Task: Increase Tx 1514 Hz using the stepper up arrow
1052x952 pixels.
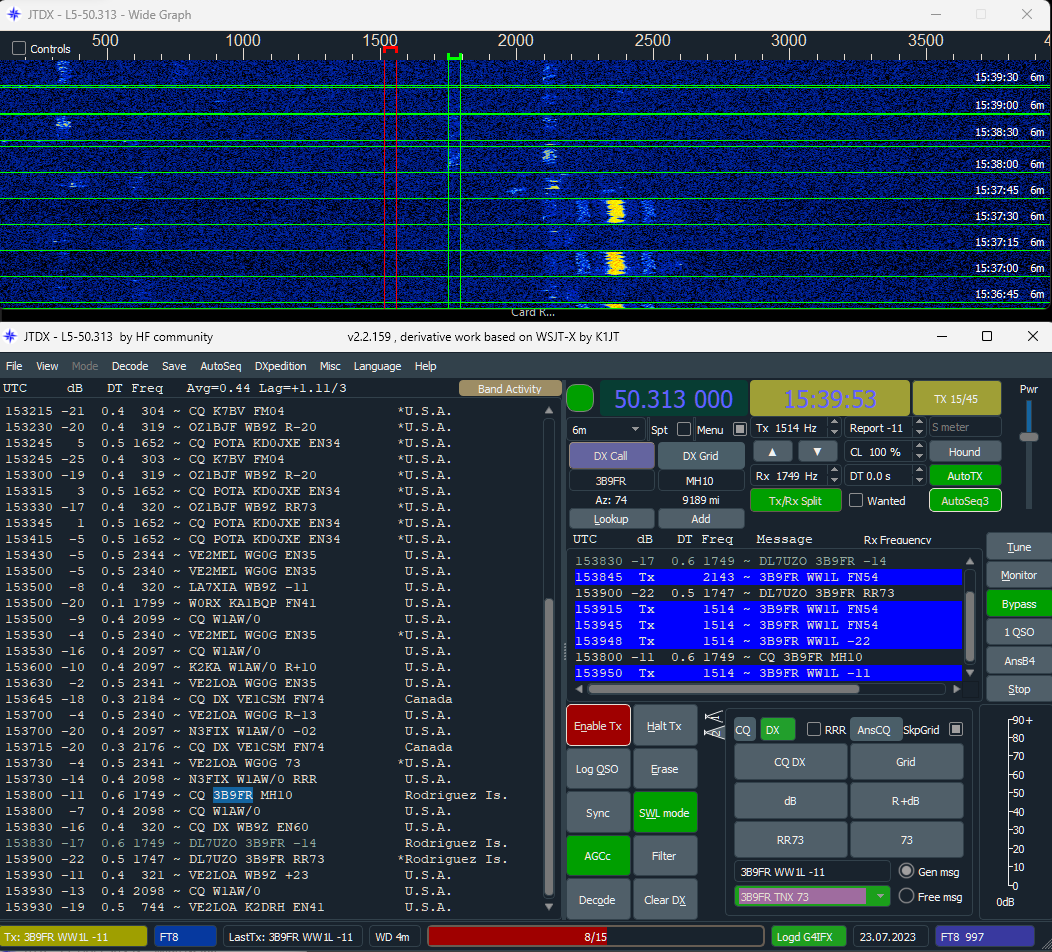Action: click(834, 423)
